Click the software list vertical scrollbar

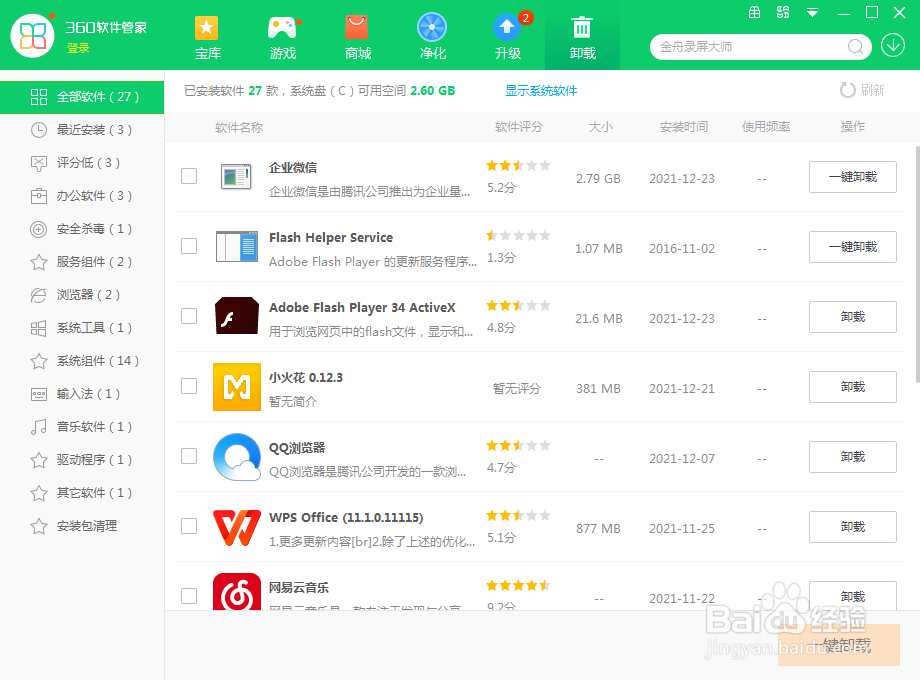[917, 264]
